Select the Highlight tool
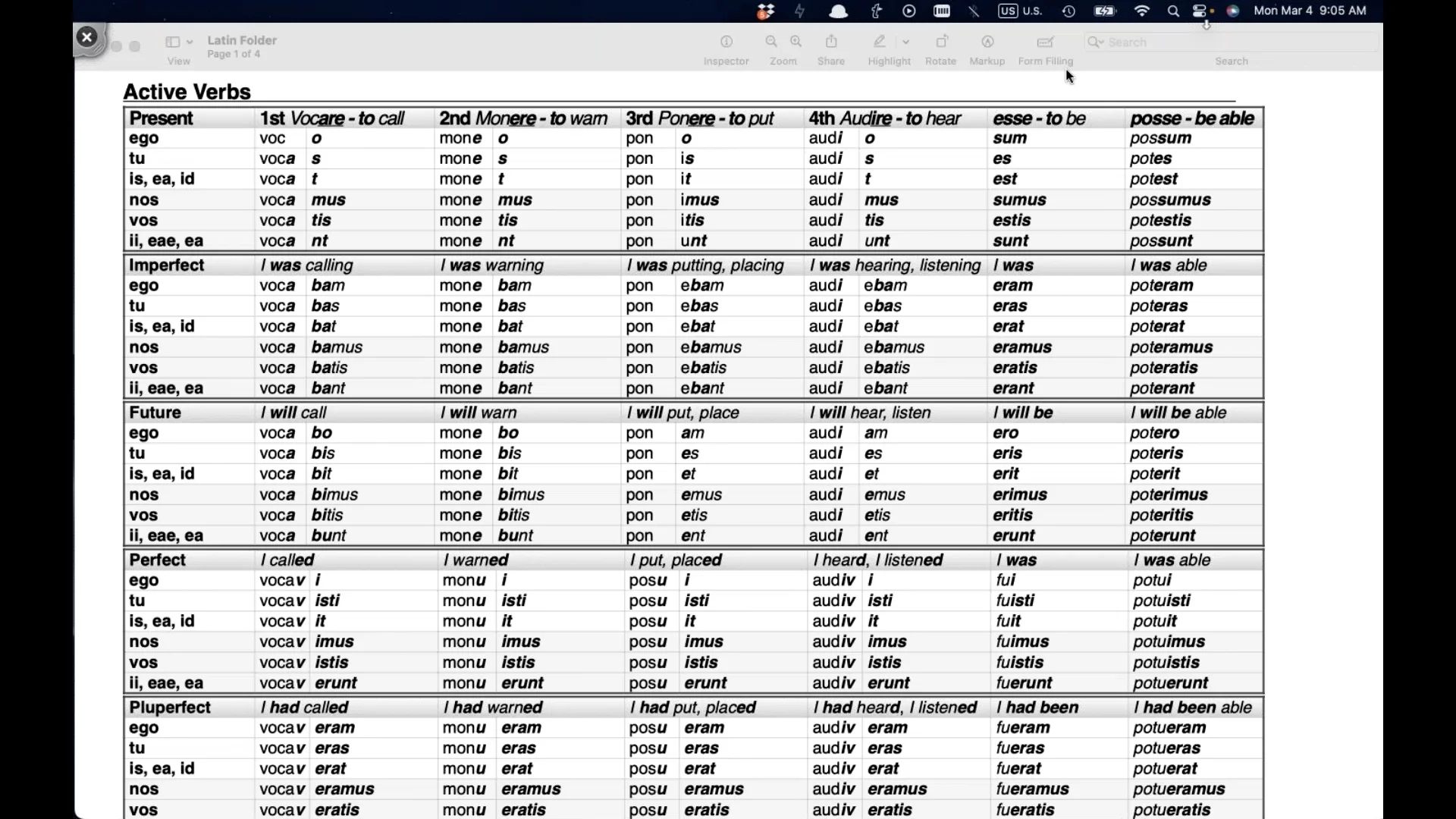The image size is (1456, 819). (880, 42)
